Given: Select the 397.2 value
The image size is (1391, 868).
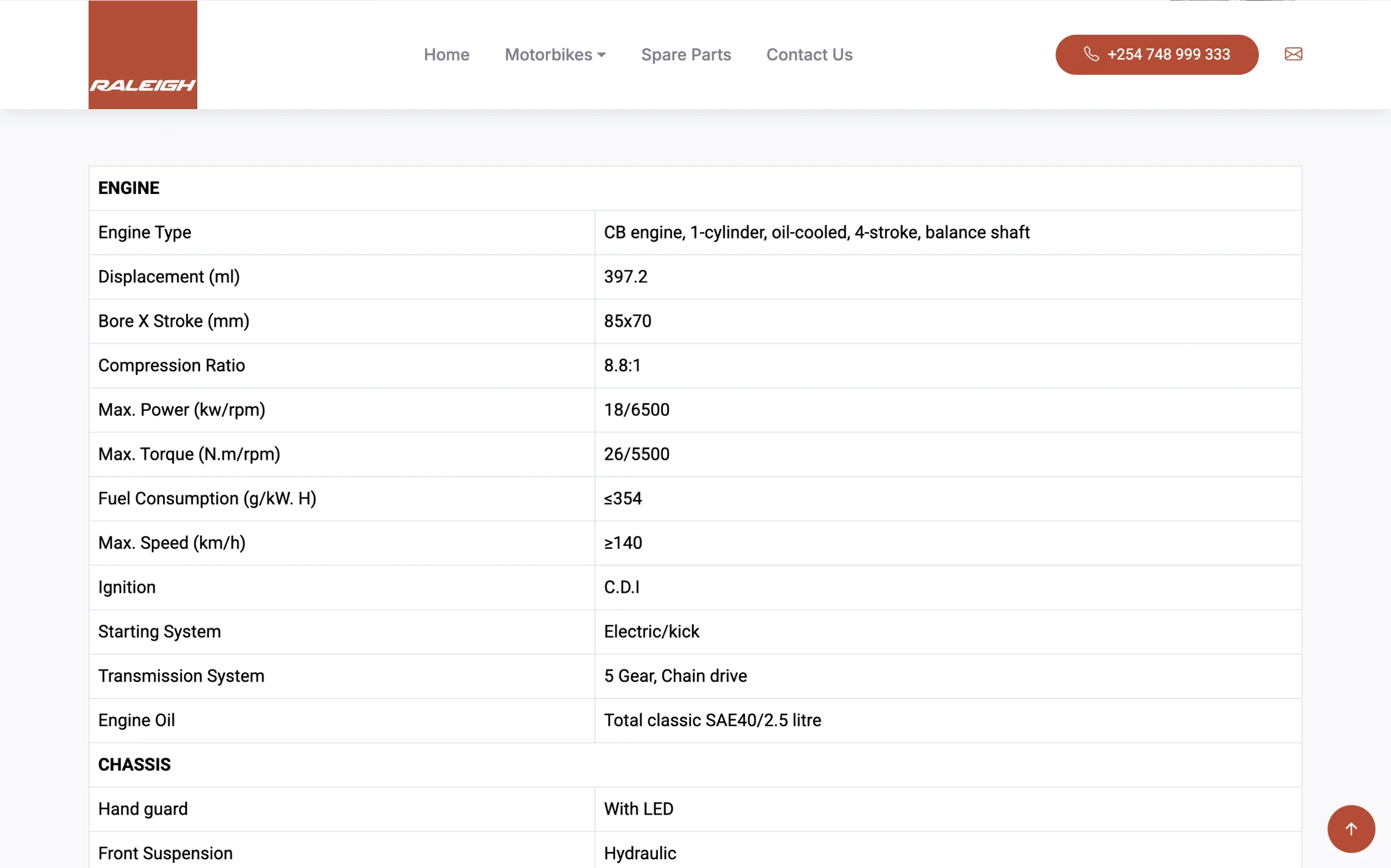Looking at the screenshot, I should point(626,276).
